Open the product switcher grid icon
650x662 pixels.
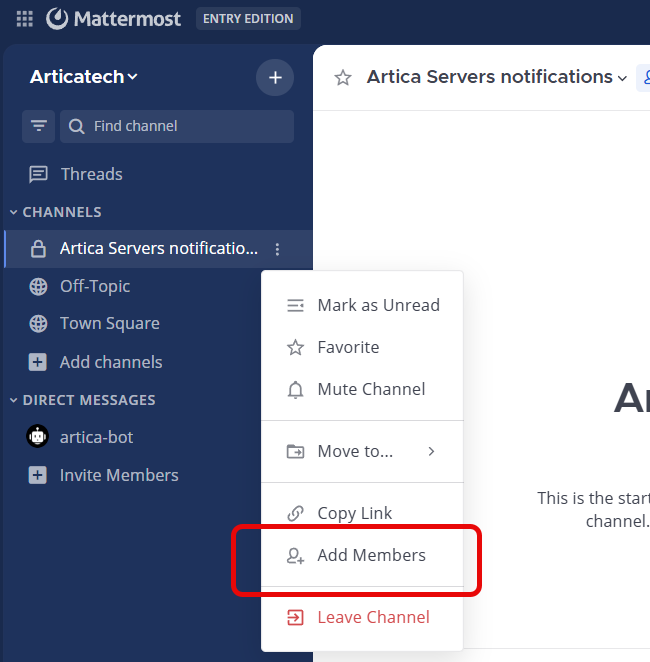[x=25, y=19]
